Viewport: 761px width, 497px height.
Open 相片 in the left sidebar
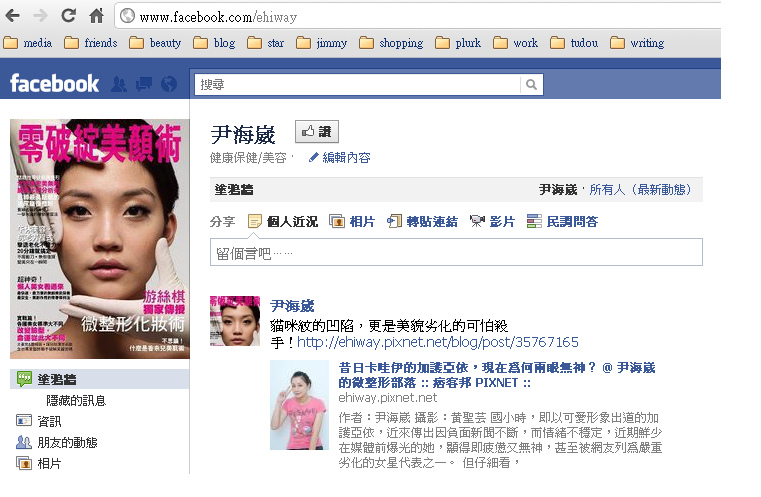tap(39, 464)
